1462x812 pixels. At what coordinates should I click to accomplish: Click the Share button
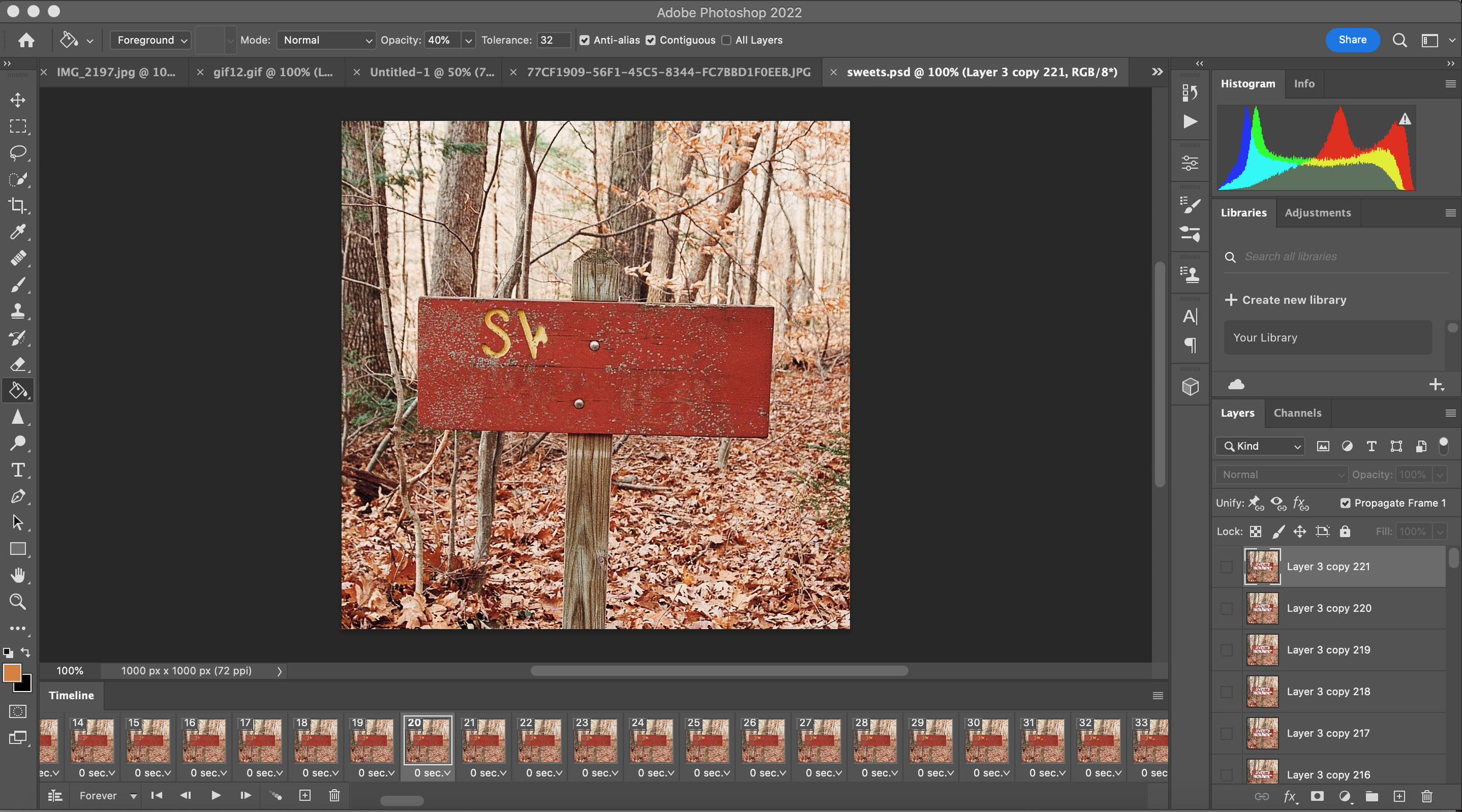(1352, 40)
